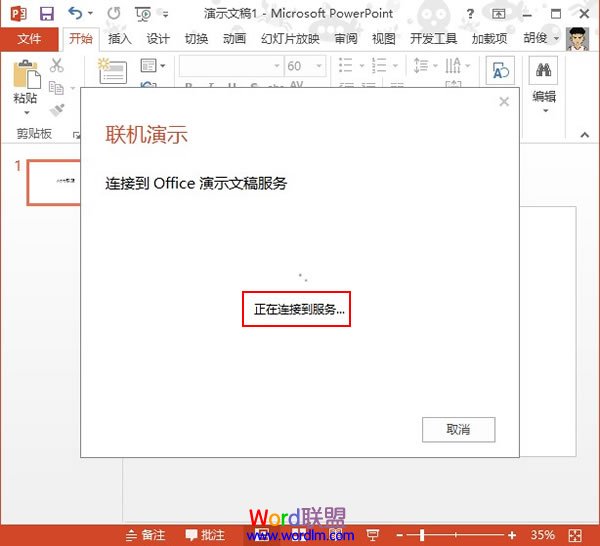Click the numbered list icon
Screen dimensions: 600x546
379,65
